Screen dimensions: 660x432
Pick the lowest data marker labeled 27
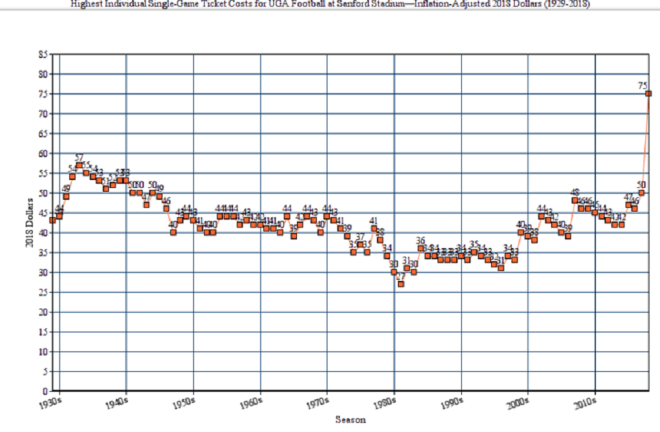(x=401, y=284)
